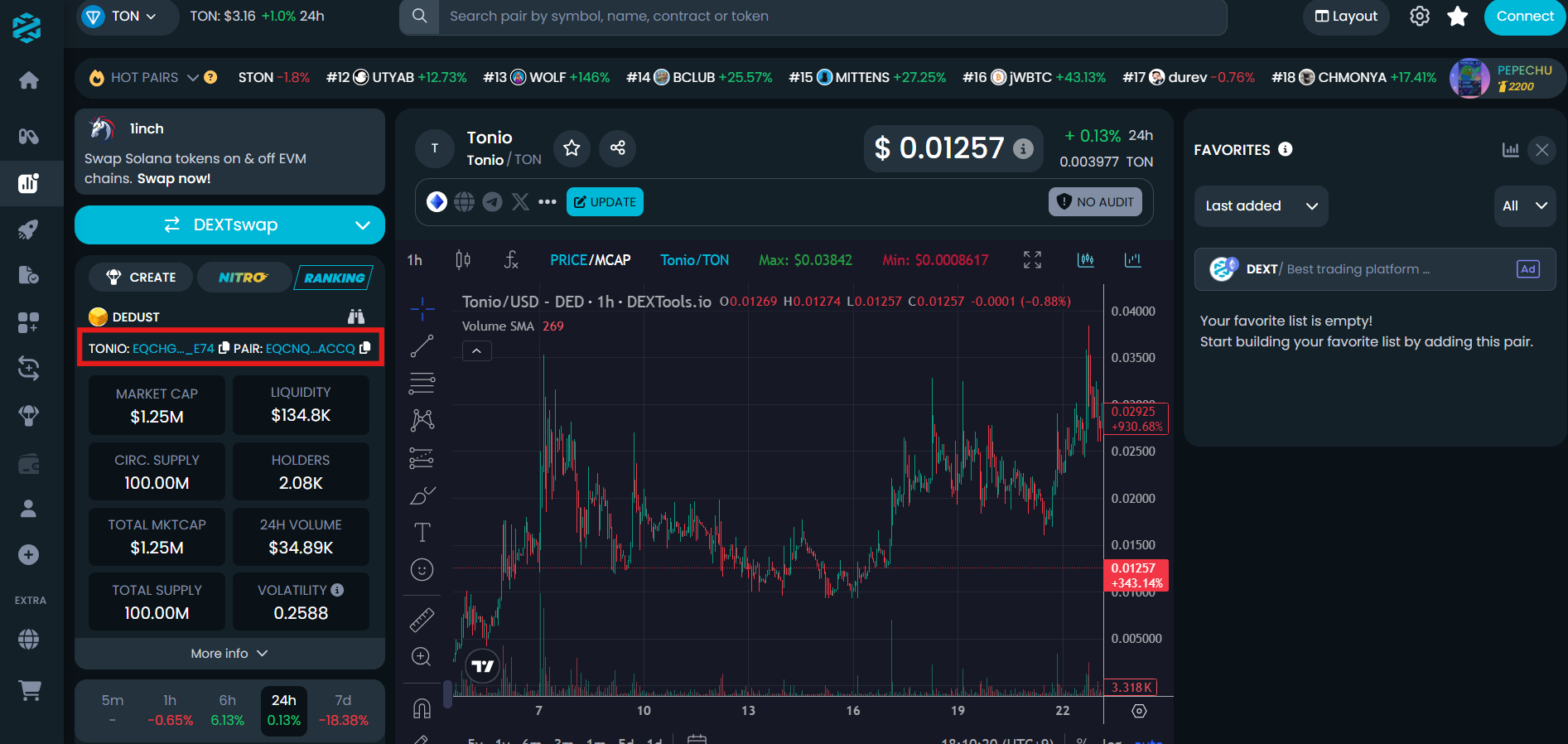Switch chart denomination to Tonio/TON

point(694,260)
